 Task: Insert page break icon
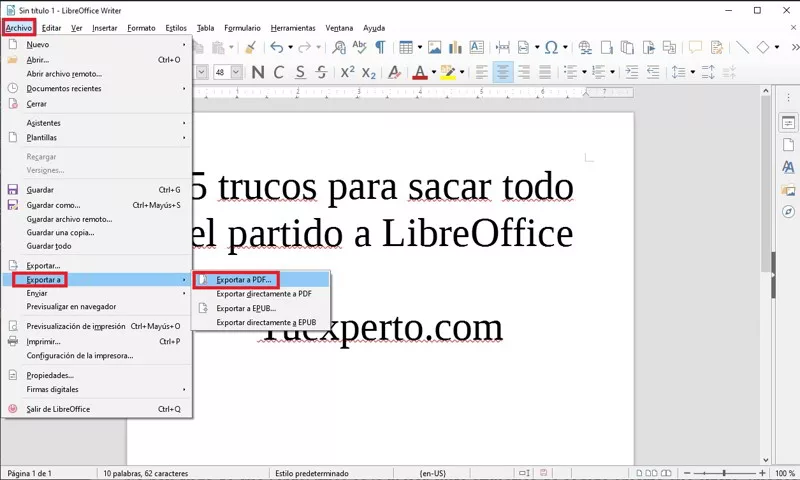tap(503, 47)
